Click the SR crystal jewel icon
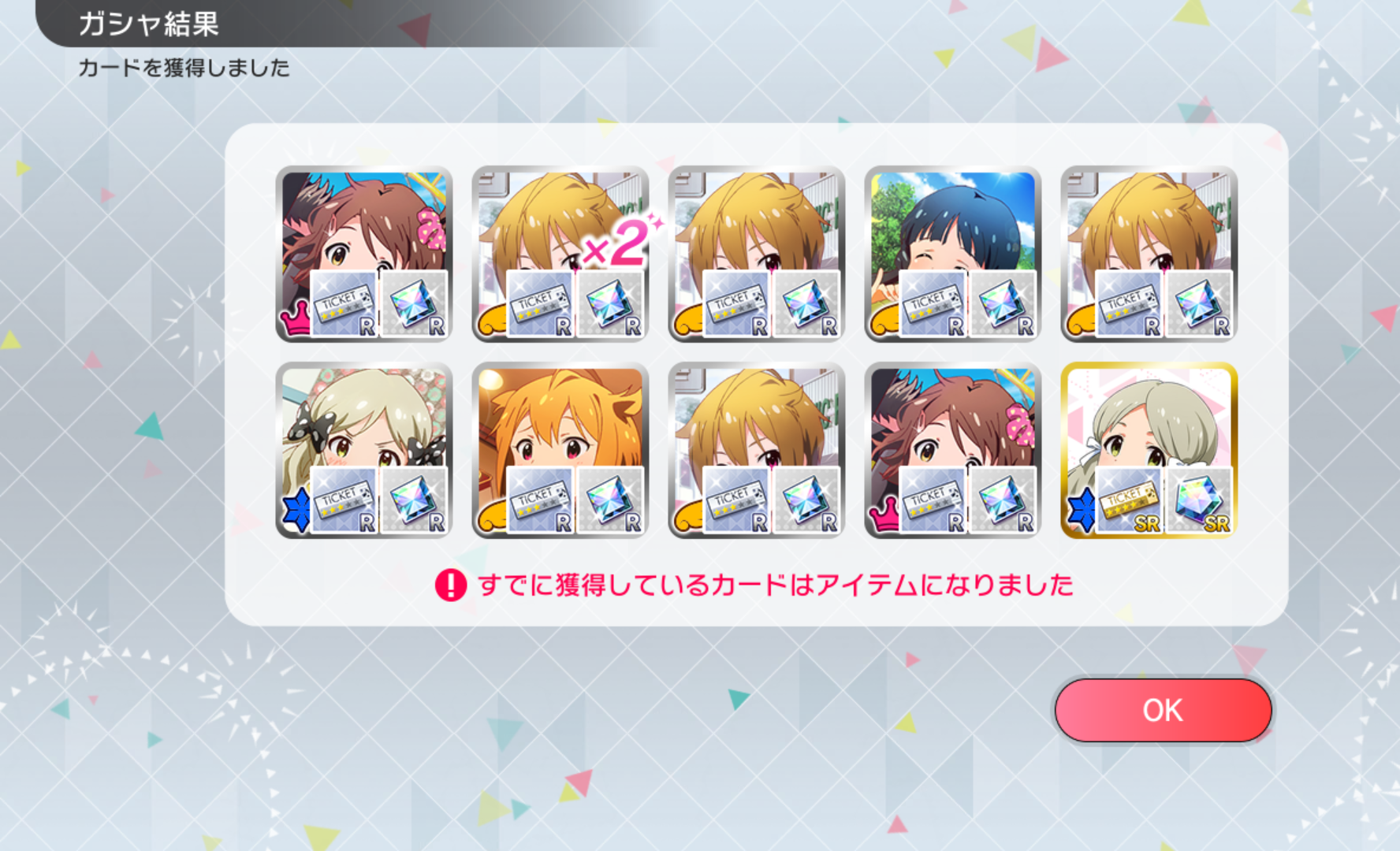This screenshot has height=851, width=1400. (x=1199, y=500)
